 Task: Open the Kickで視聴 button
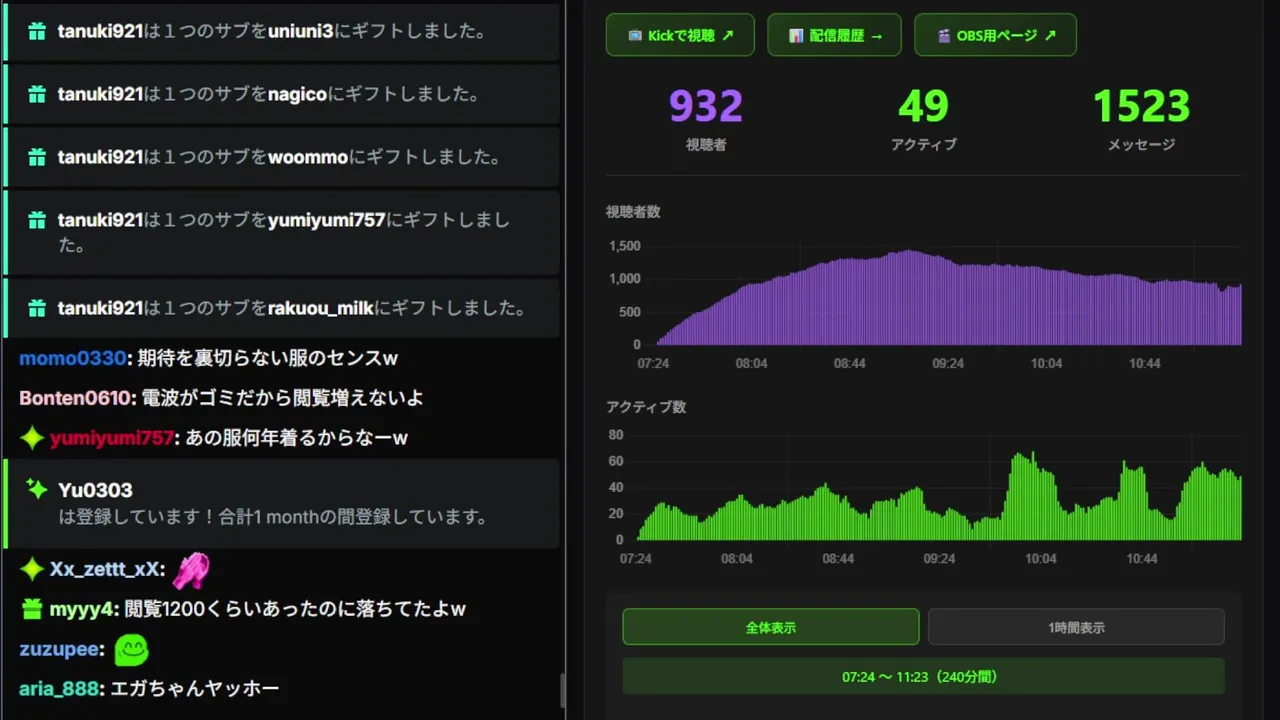point(680,35)
